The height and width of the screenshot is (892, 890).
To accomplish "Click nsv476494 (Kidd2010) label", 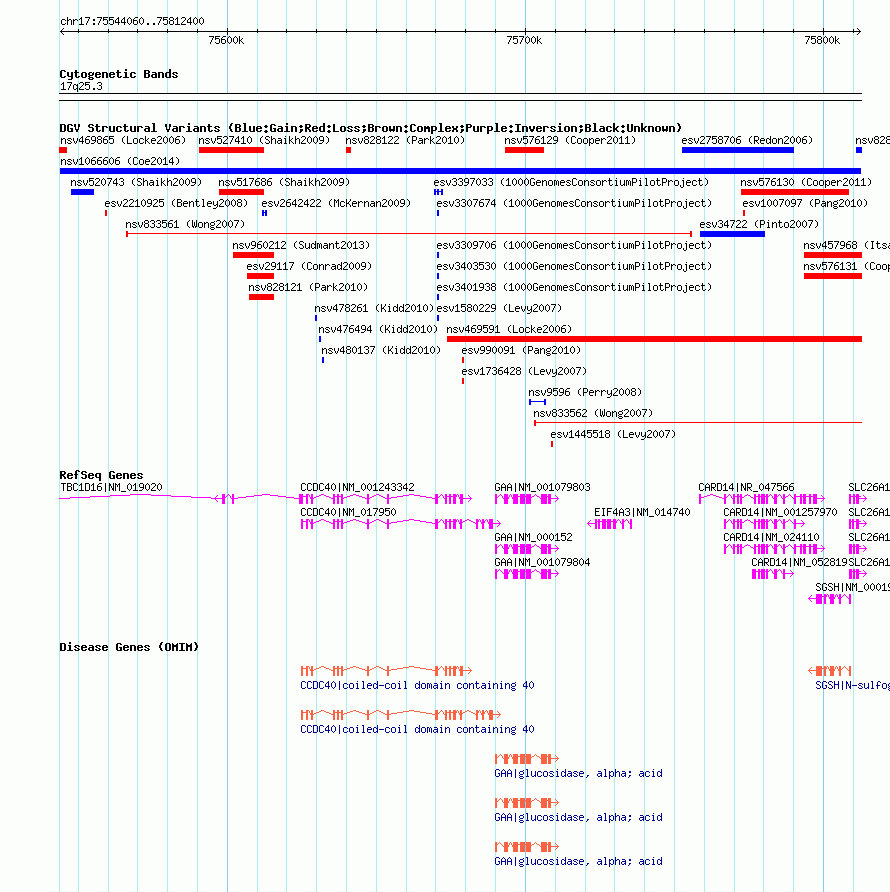I will 378,330.
